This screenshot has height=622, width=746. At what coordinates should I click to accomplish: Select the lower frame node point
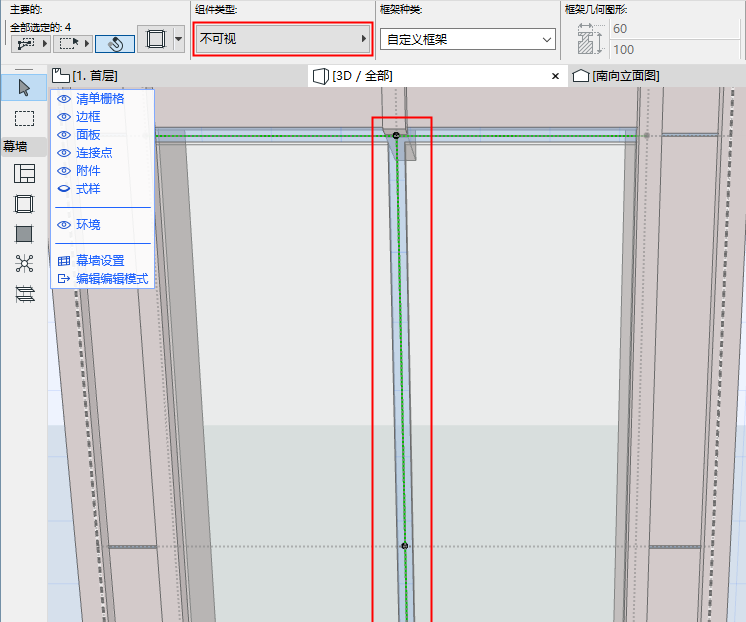click(x=404, y=546)
